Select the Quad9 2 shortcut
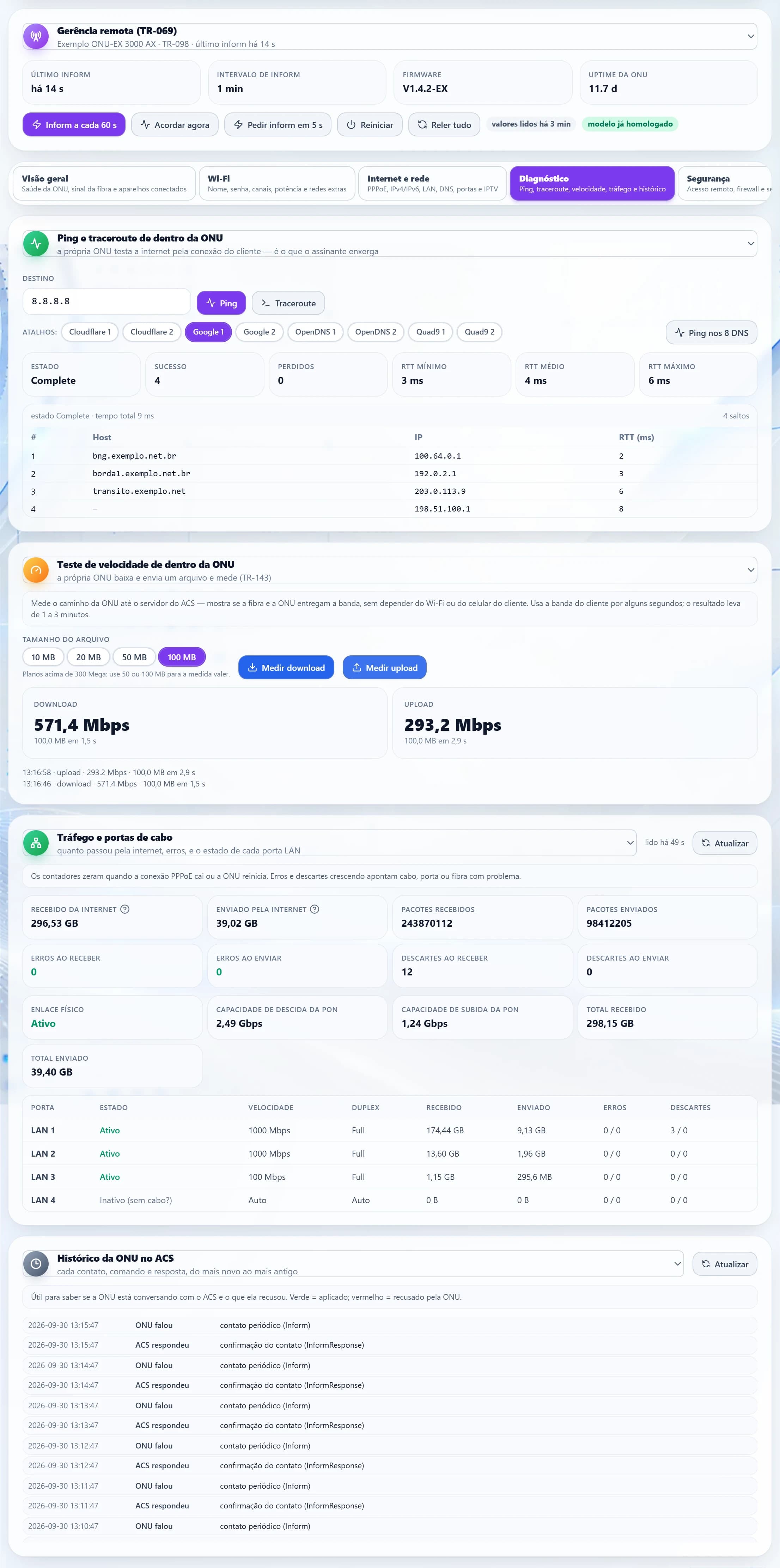The height and width of the screenshot is (1568, 780). click(480, 332)
